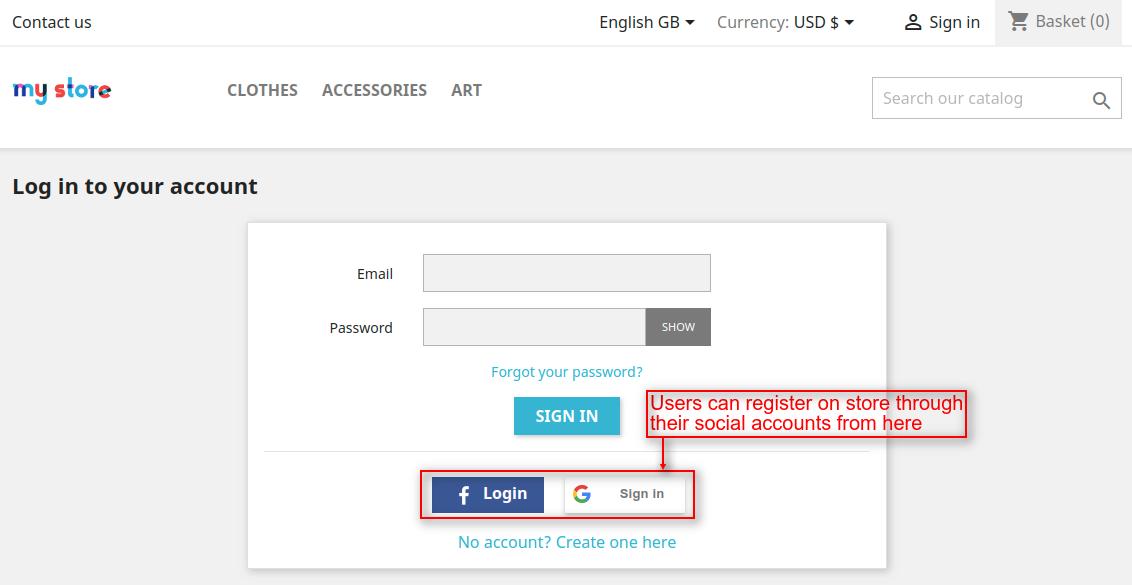
Task: Toggle password visibility with SHOW button
Action: tap(678, 327)
